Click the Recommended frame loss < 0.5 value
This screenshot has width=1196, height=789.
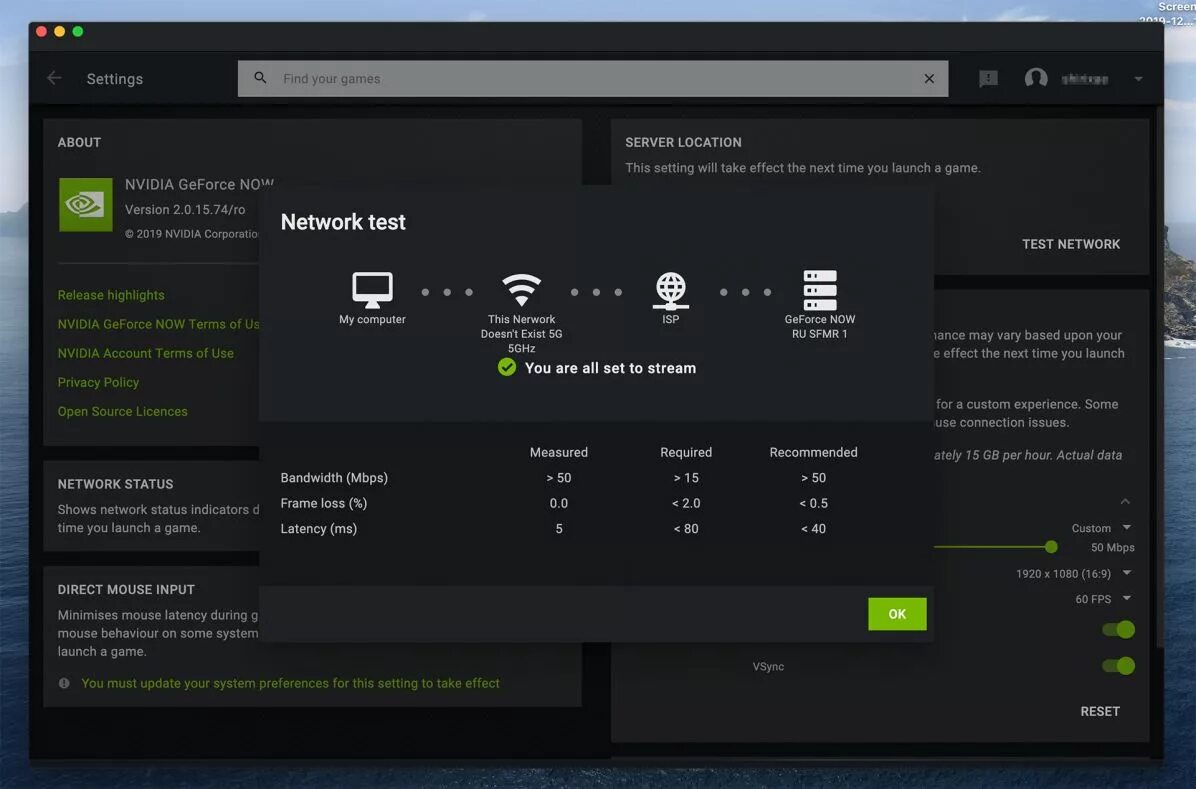(x=813, y=504)
